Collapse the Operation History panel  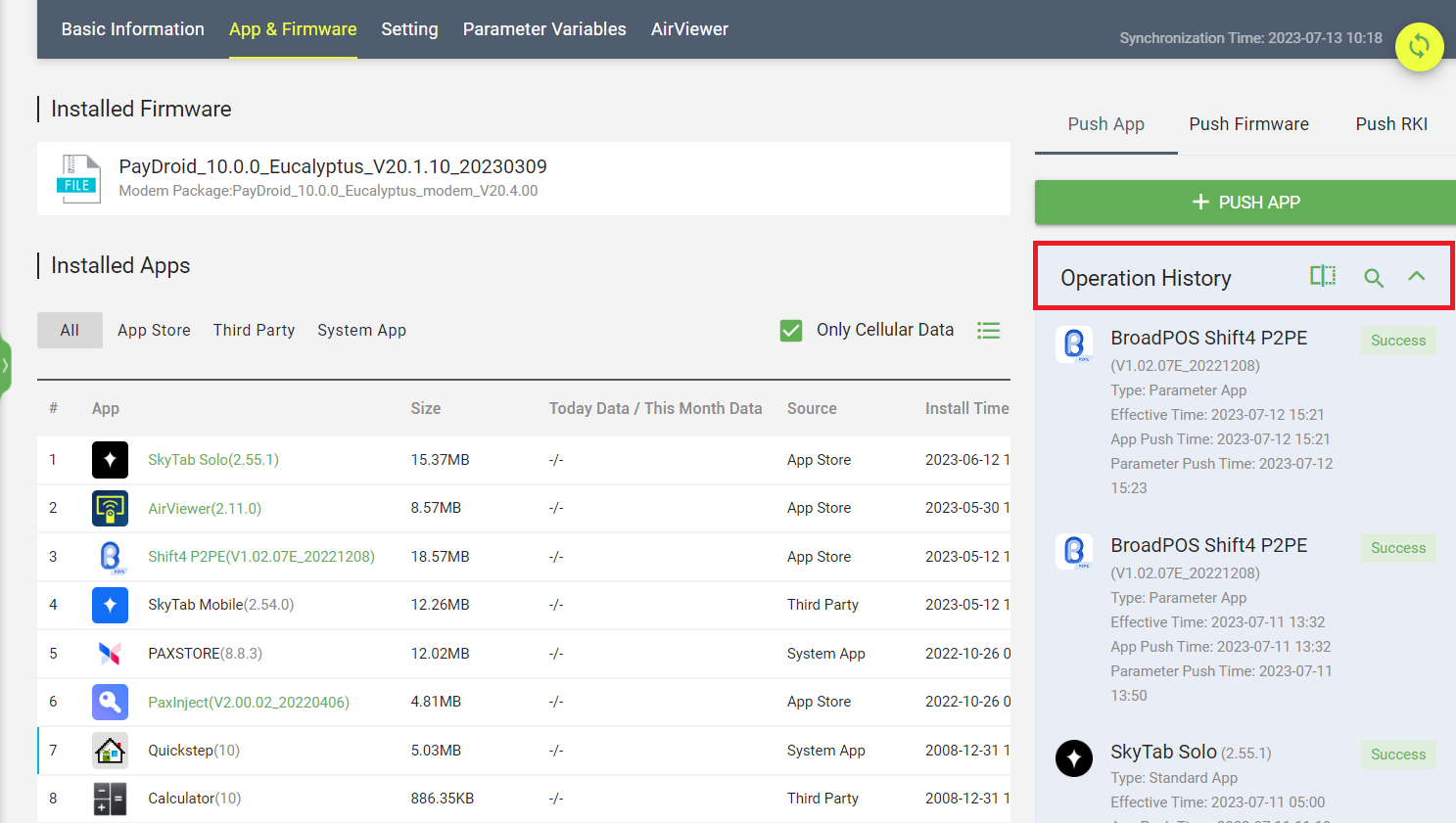[1416, 277]
